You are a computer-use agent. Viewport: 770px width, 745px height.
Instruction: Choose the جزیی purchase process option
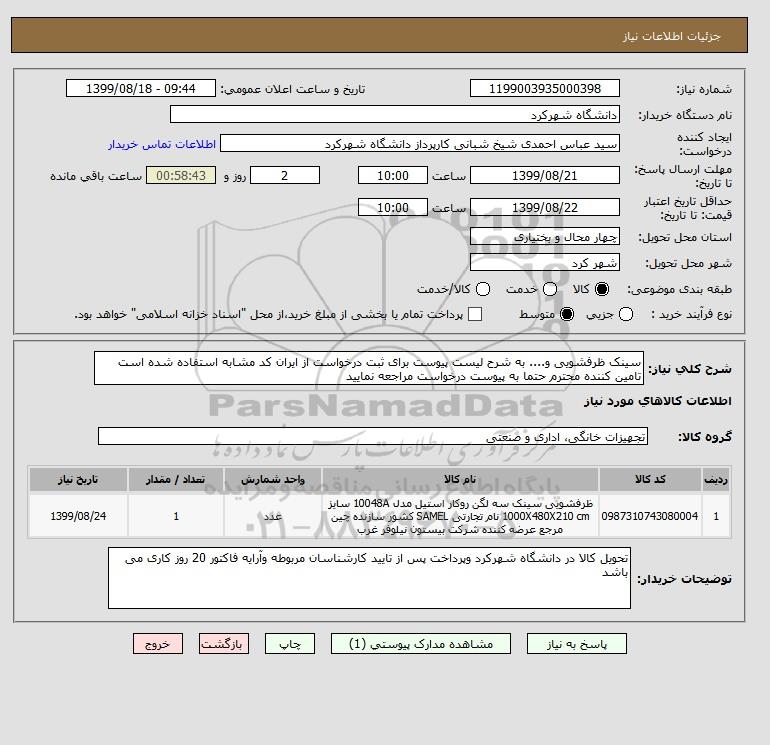tap(626, 314)
